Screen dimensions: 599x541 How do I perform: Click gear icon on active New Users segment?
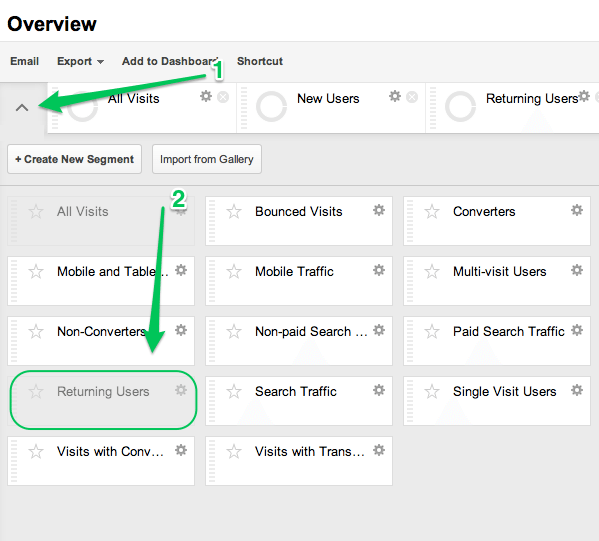click(x=395, y=96)
